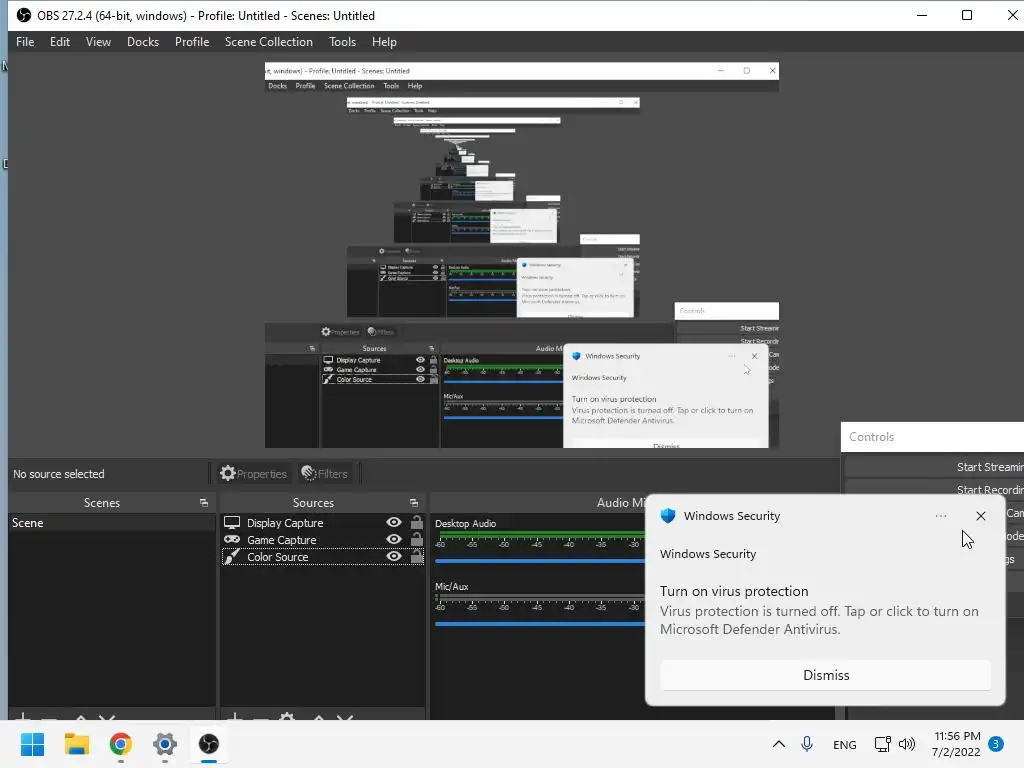Dismiss the Windows Security notification

pyautogui.click(x=826, y=675)
